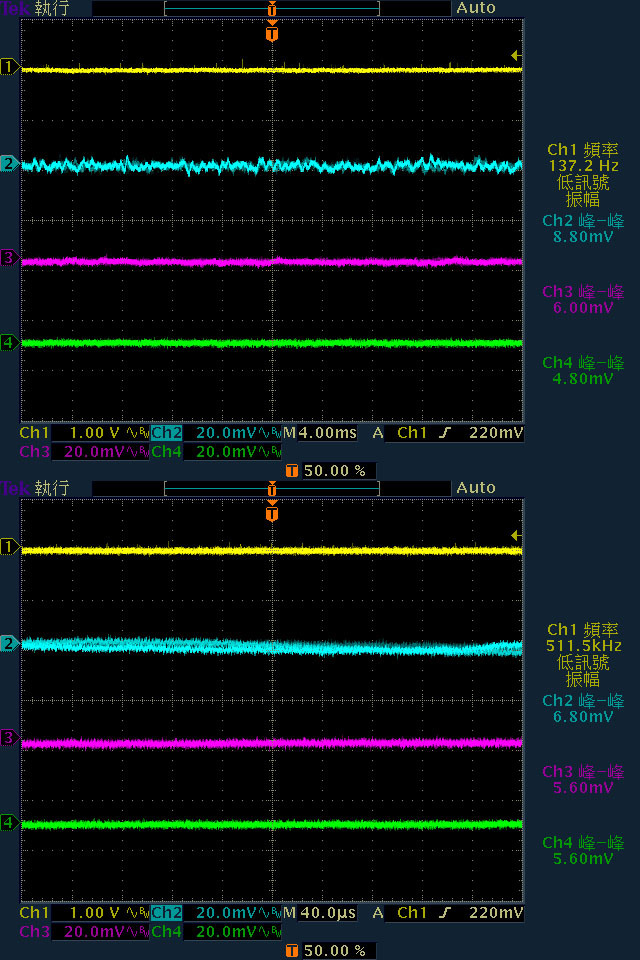Click Ch2 peak-to-peak value 8.80mV

(x=583, y=237)
